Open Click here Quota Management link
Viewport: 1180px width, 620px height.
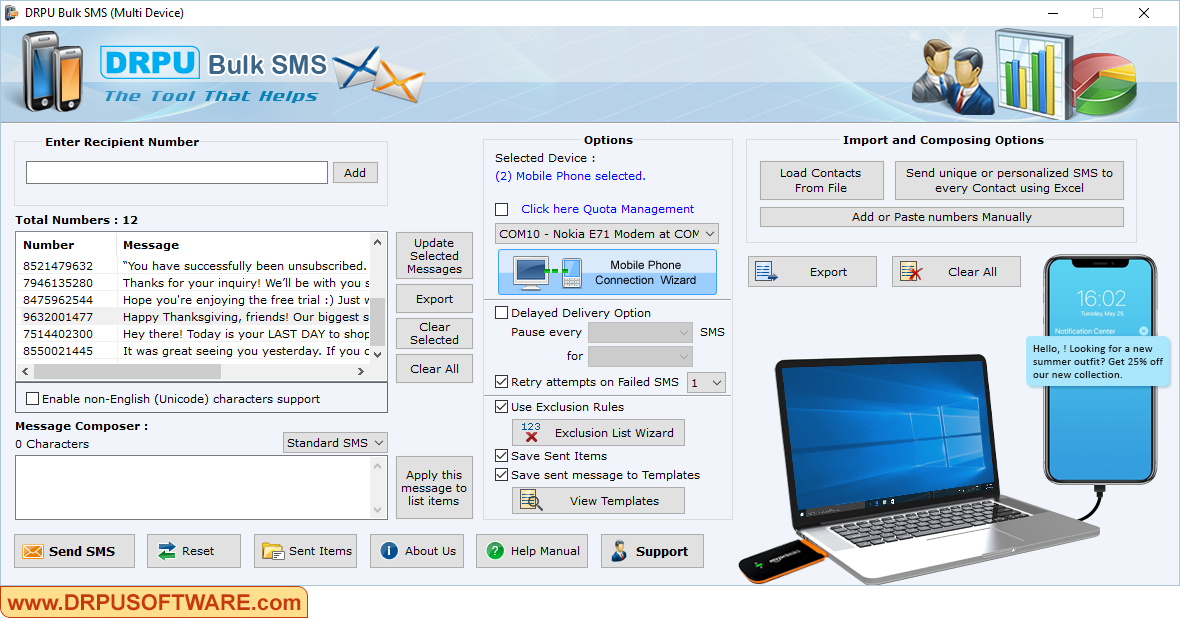coord(607,209)
